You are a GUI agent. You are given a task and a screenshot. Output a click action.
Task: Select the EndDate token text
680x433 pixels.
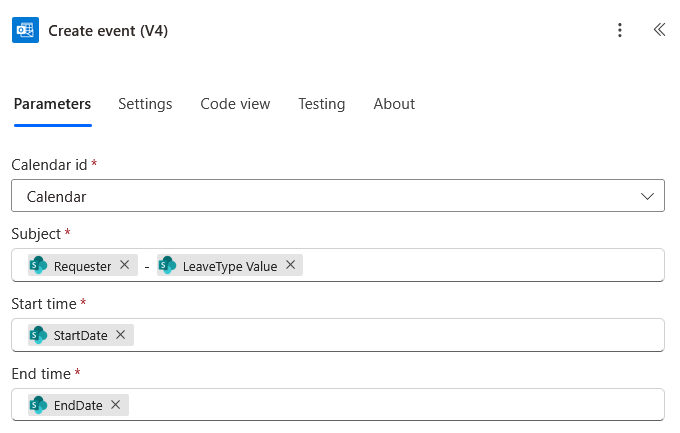click(x=78, y=405)
